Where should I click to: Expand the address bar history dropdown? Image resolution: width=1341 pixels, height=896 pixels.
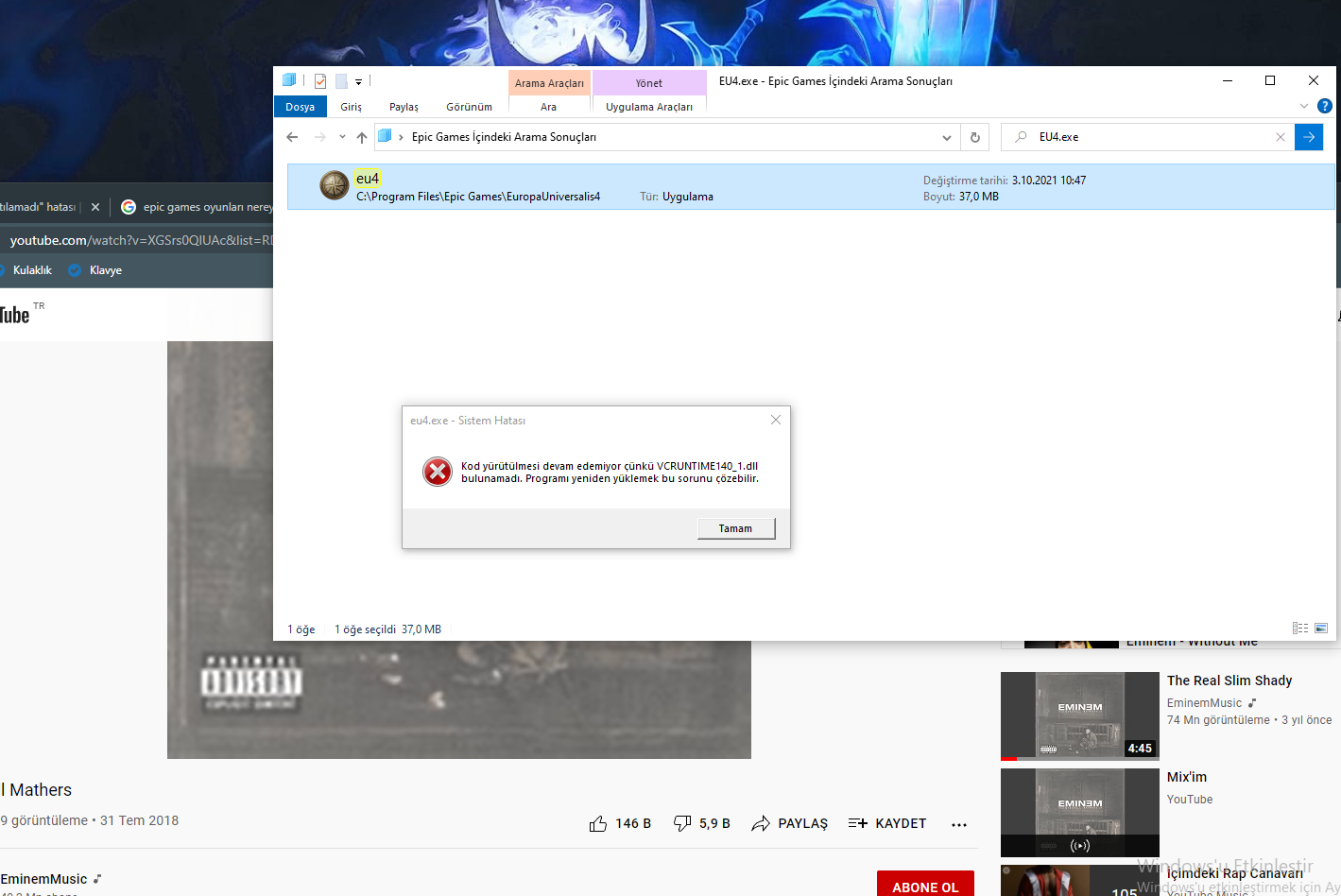point(947,137)
